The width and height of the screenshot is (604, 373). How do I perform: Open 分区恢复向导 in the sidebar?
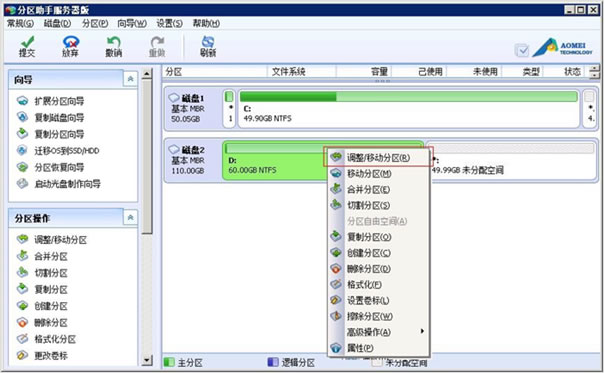[50, 167]
